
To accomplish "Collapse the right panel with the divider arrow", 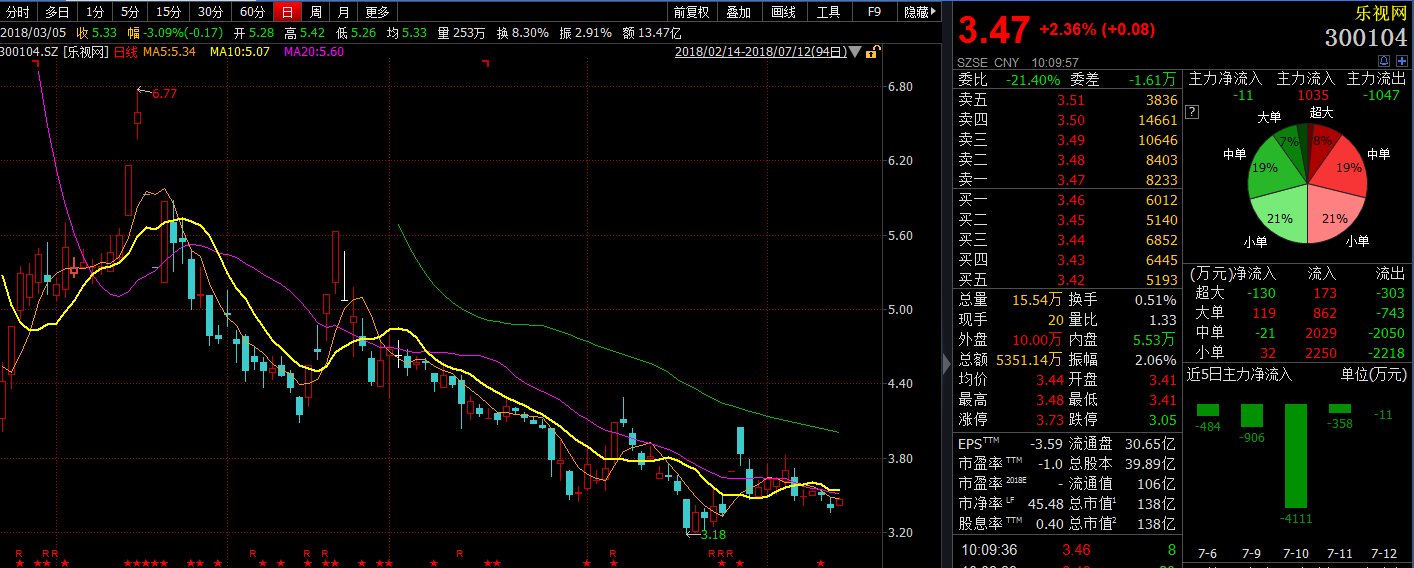I will pos(947,366).
